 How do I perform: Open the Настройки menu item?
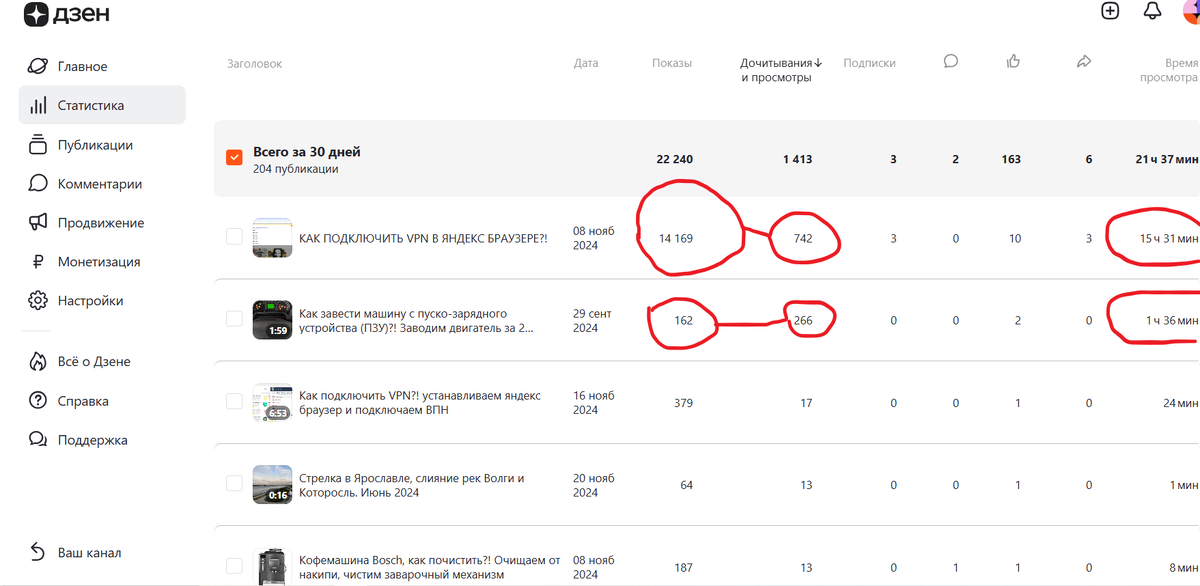91,300
